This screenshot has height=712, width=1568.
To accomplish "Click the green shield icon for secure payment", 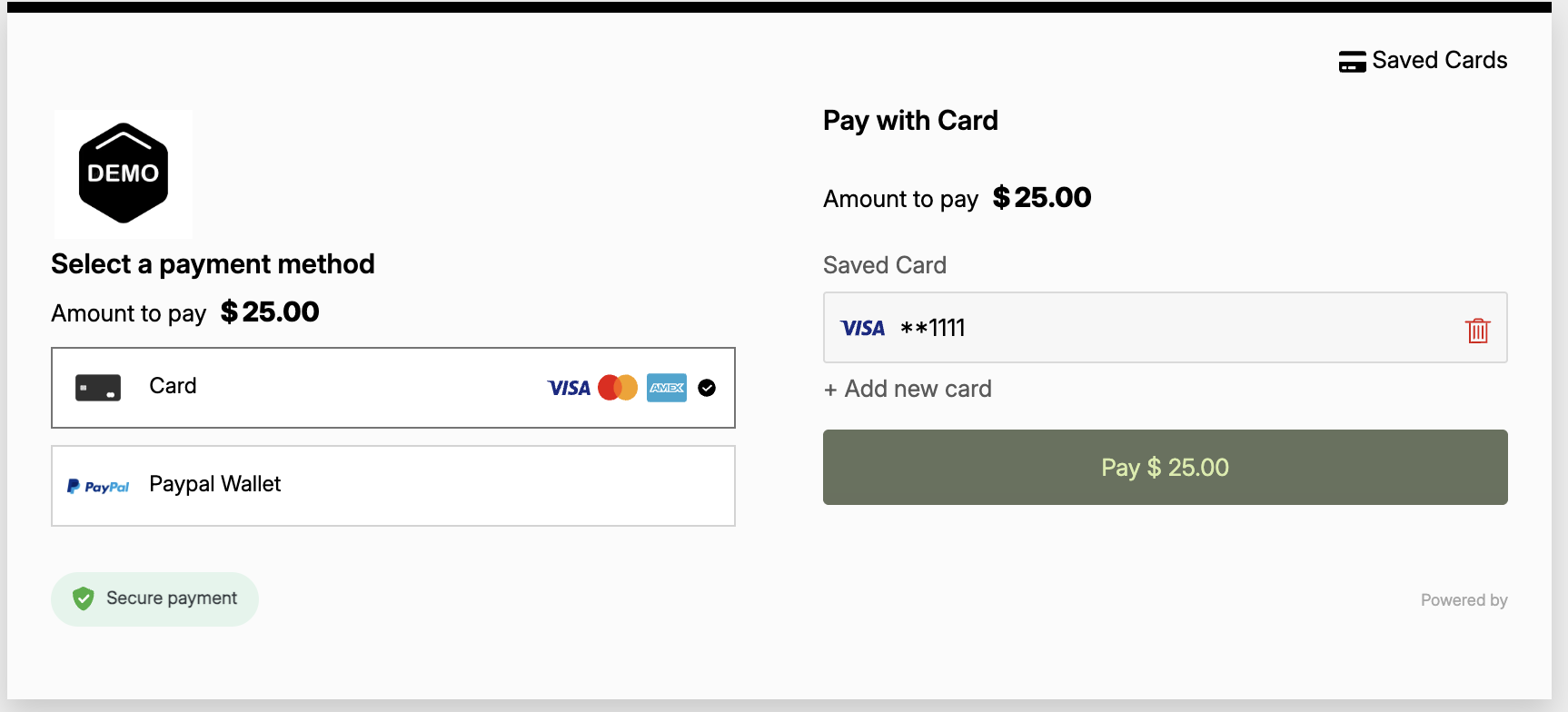I will coord(83,598).
